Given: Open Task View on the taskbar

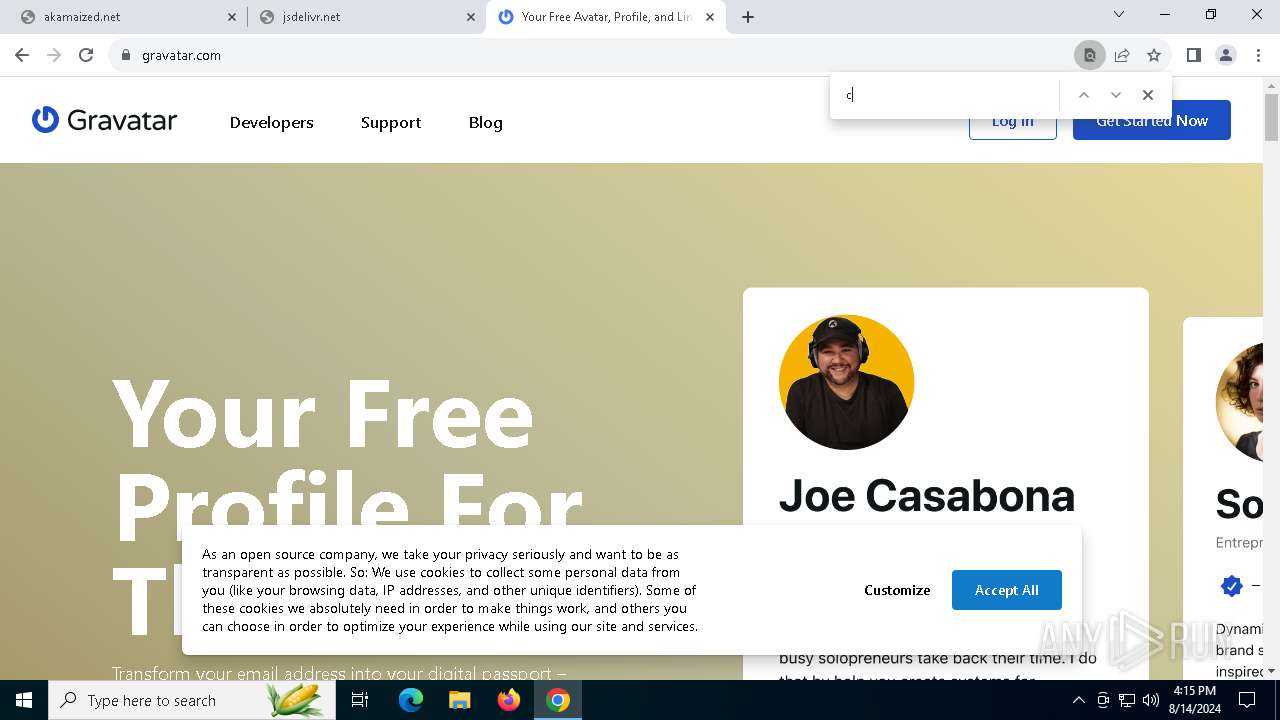Looking at the screenshot, I should 360,700.
